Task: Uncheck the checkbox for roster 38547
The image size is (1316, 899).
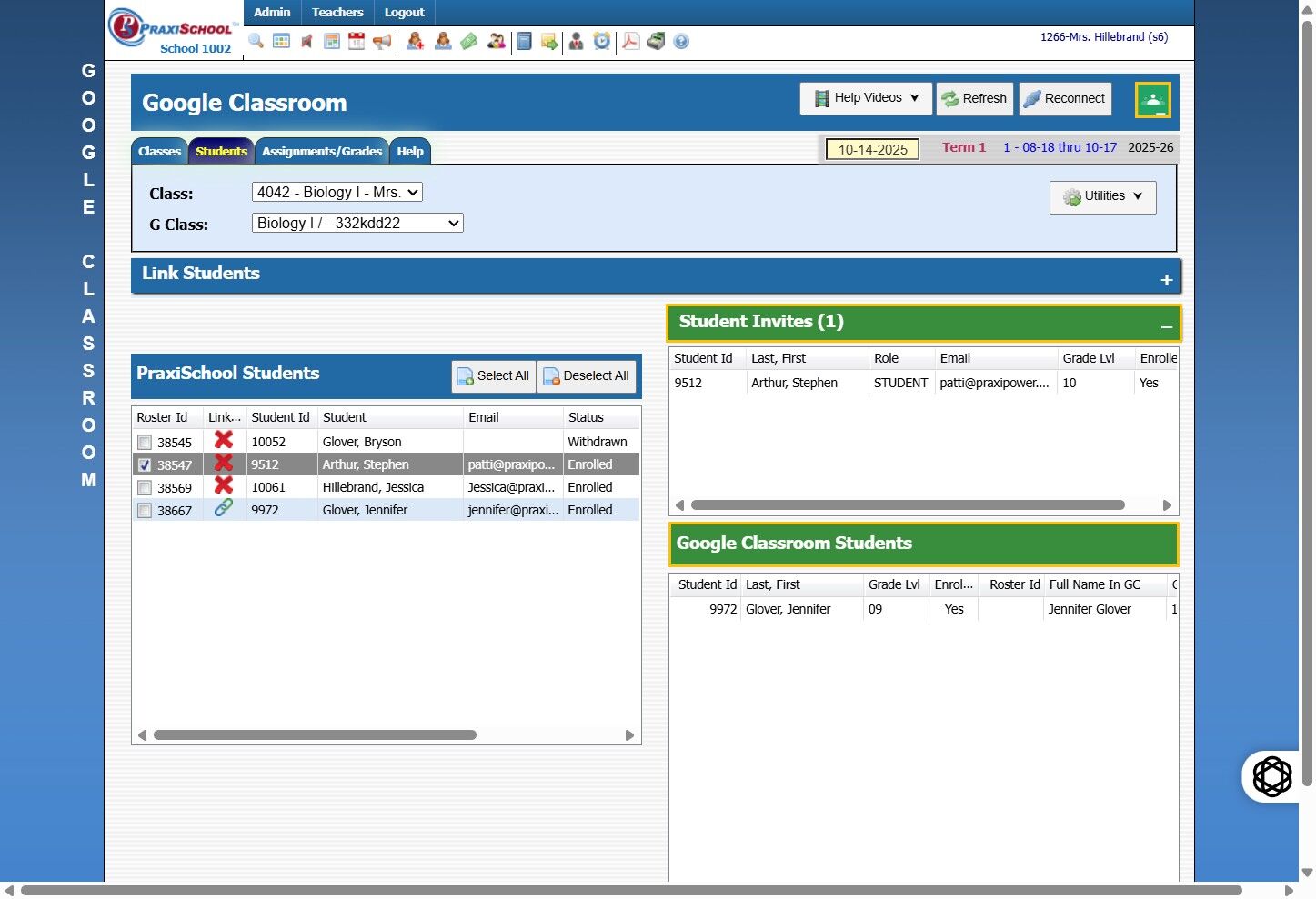Action: [145, 465]
